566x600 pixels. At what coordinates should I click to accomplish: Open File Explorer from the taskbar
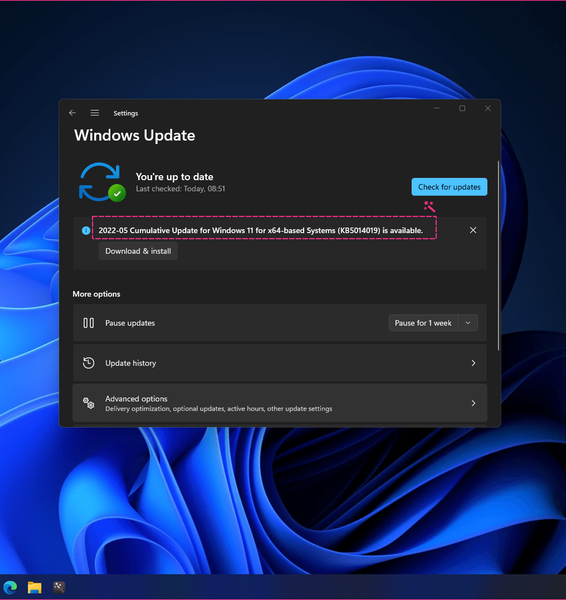34,587
